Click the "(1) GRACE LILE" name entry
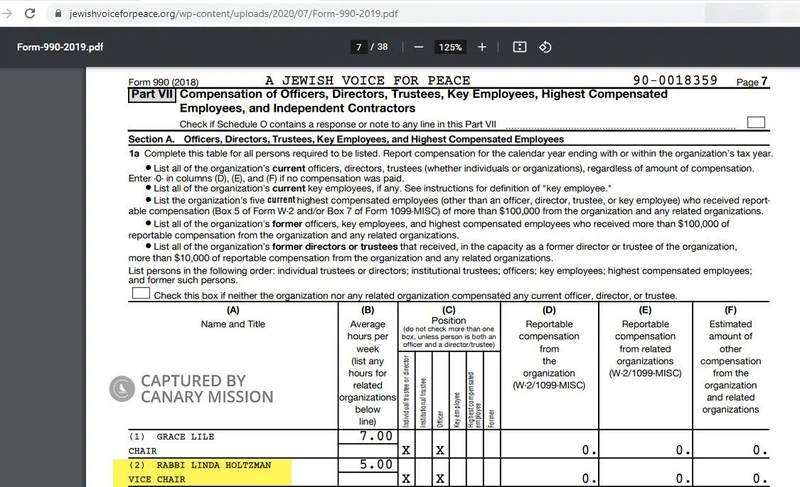 171,437
